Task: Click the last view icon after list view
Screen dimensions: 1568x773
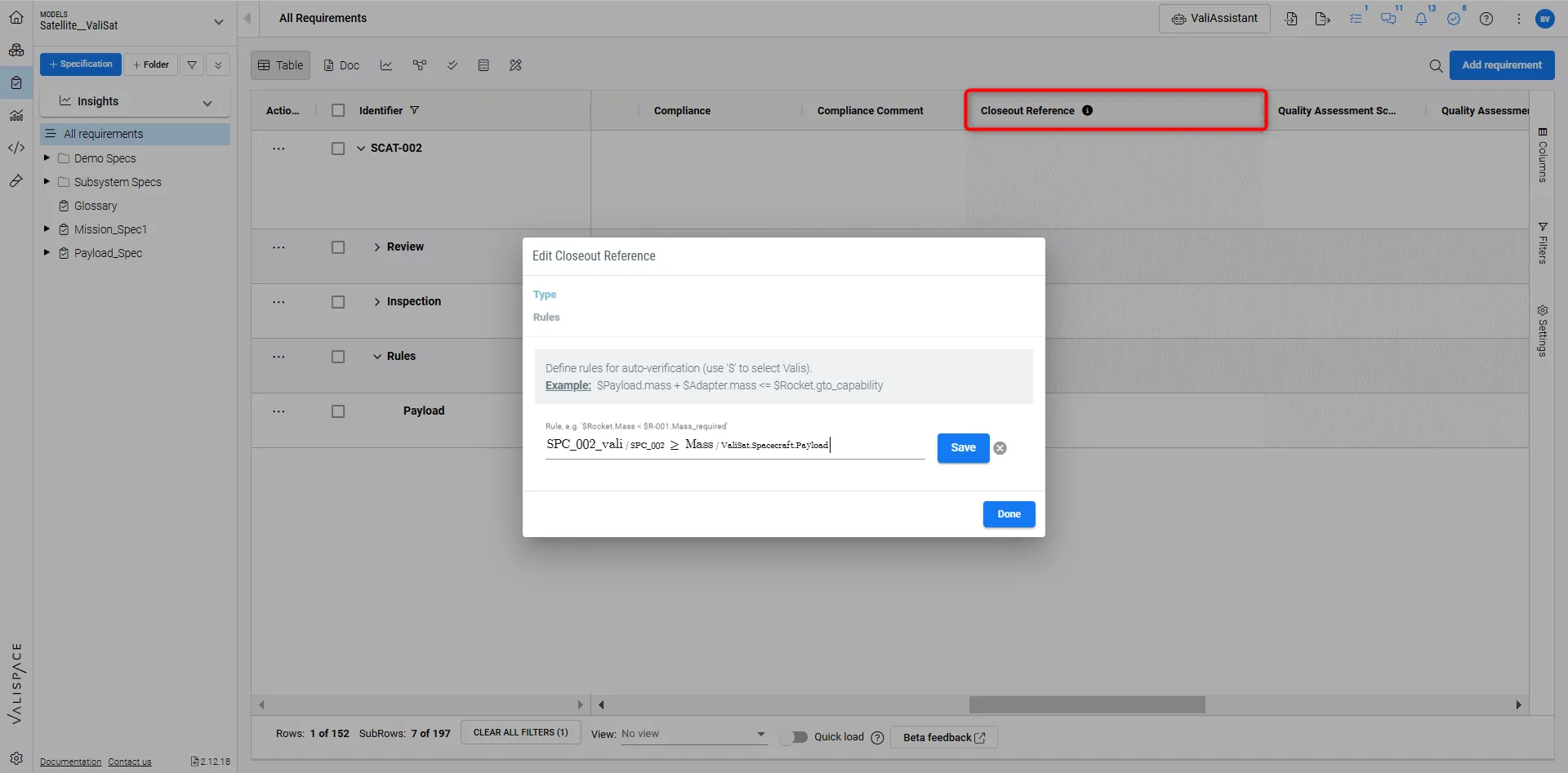Action: pyautogui.click(x=515, y=65)
